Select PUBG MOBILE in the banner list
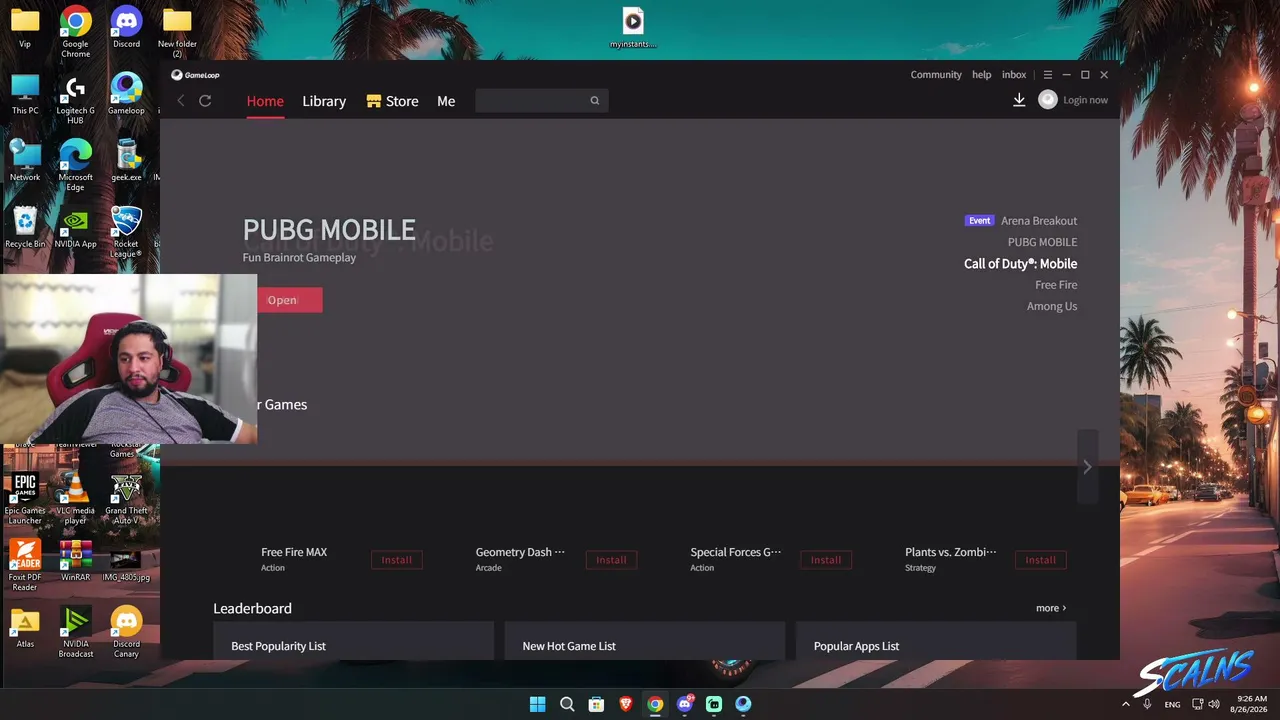This screenshot has width=1280, height=720. tap(1042, 242)
